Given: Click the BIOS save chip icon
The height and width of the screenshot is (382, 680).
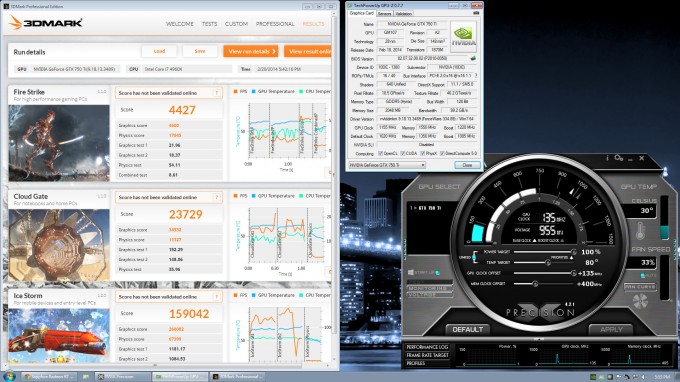Looking at the screenshot, I should pos(473,59).
